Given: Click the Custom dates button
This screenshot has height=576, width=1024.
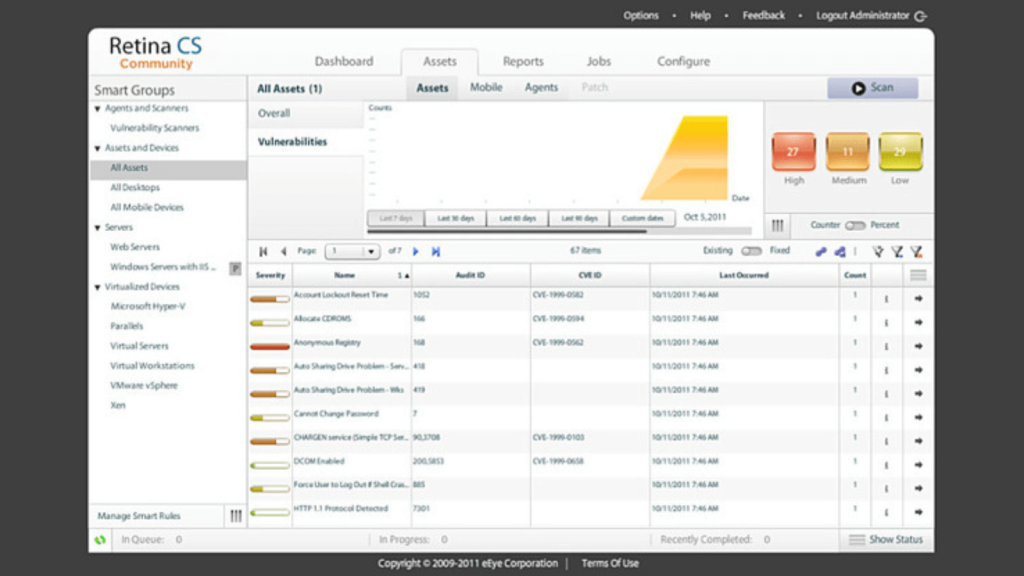Looking at the screenshot, I should click(x=642, y=218).
